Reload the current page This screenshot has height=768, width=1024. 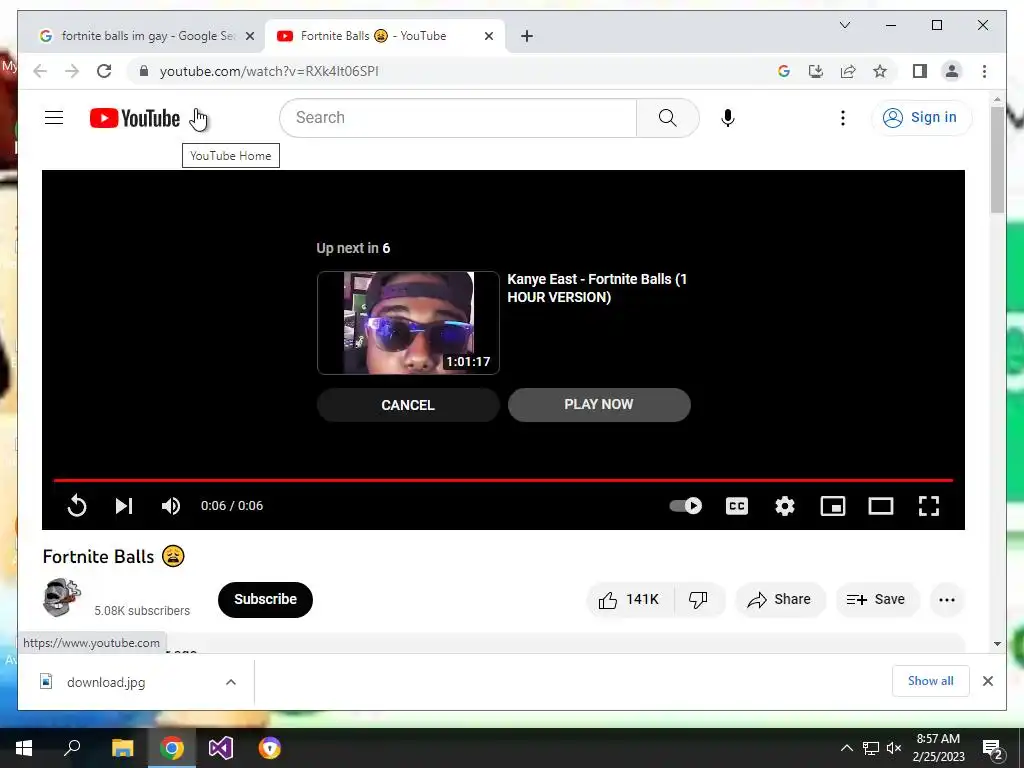(x=104, y=71)
